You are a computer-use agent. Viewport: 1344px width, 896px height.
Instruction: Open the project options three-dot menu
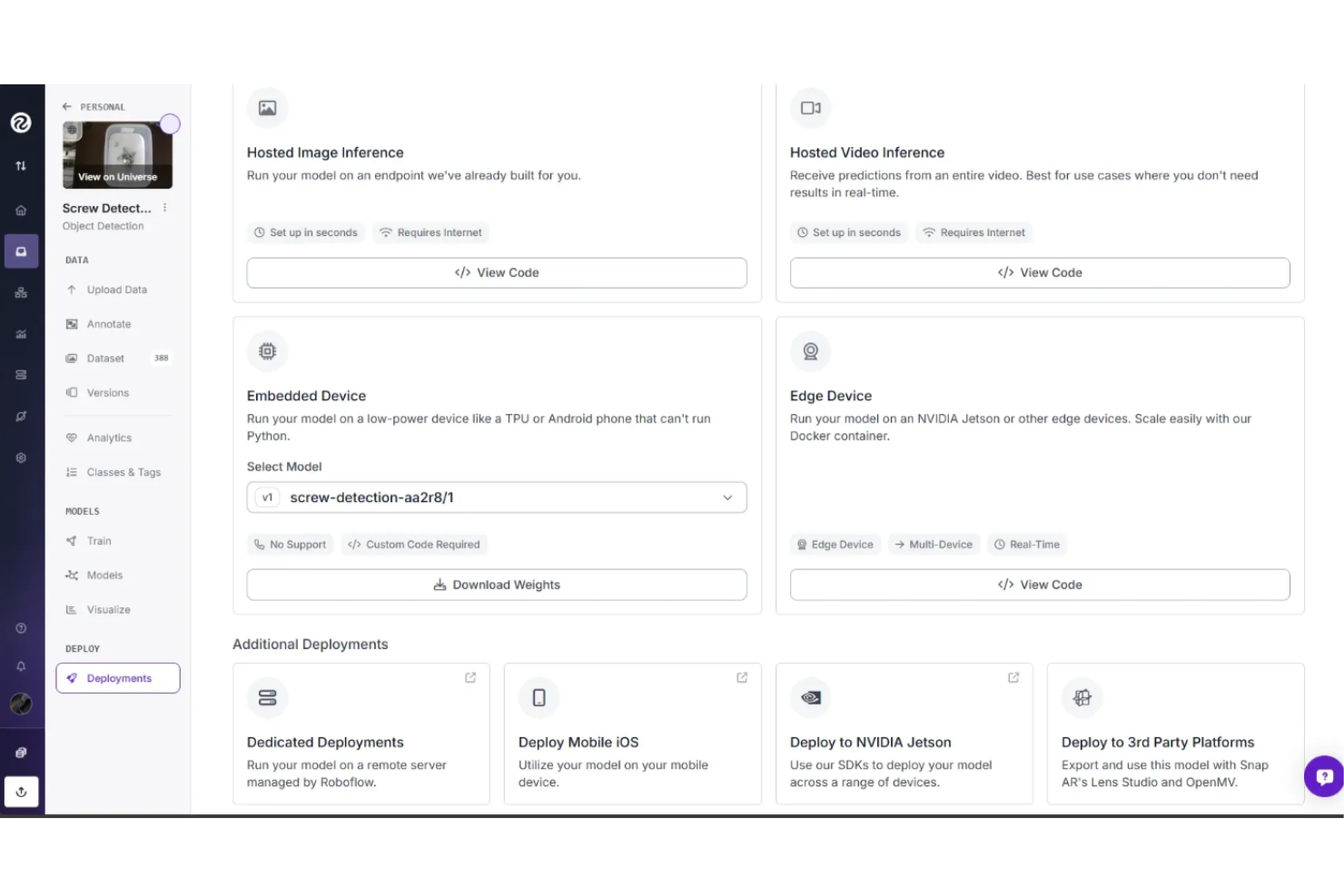click(164, 207)
